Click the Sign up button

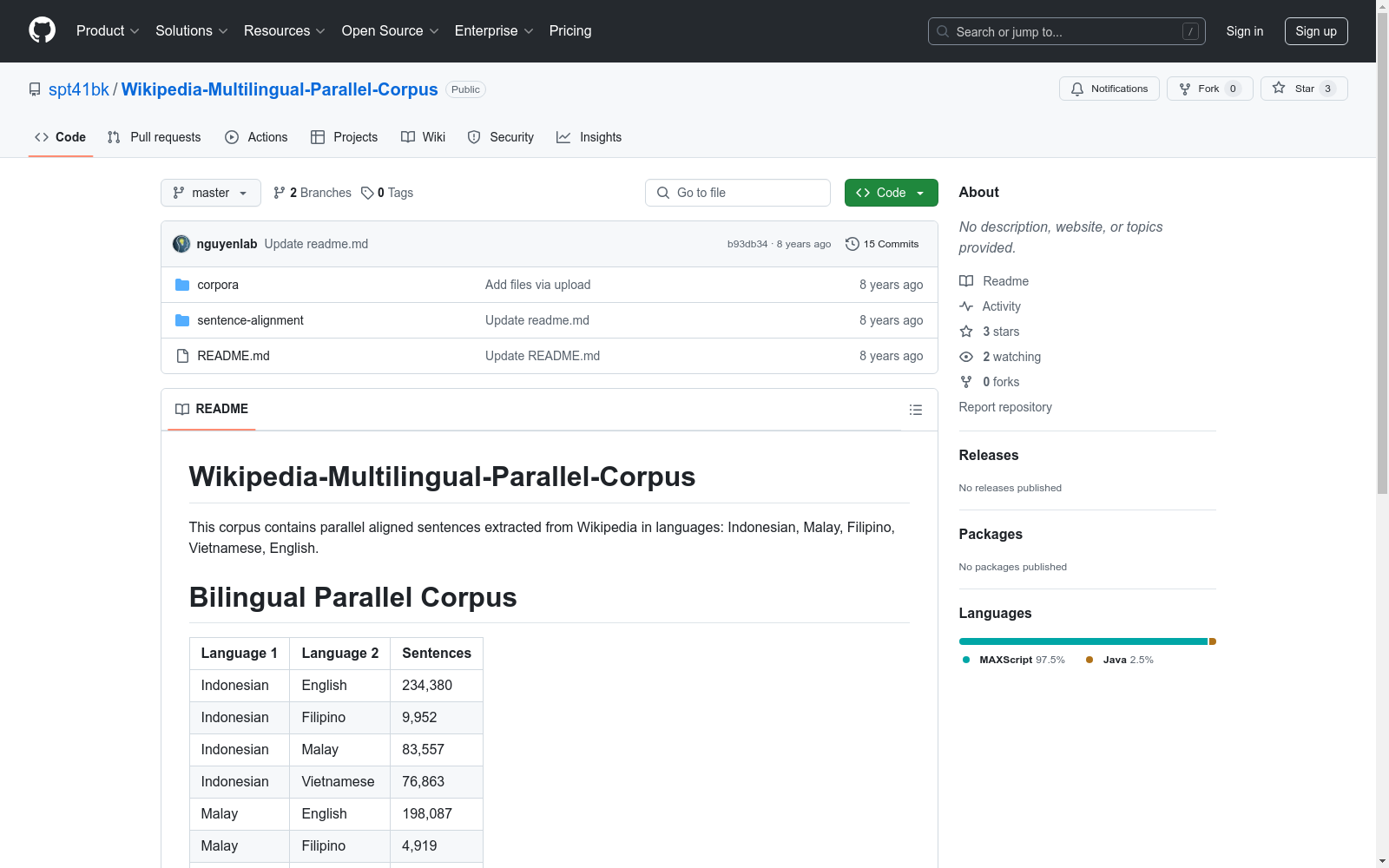tap(1316, 31)
